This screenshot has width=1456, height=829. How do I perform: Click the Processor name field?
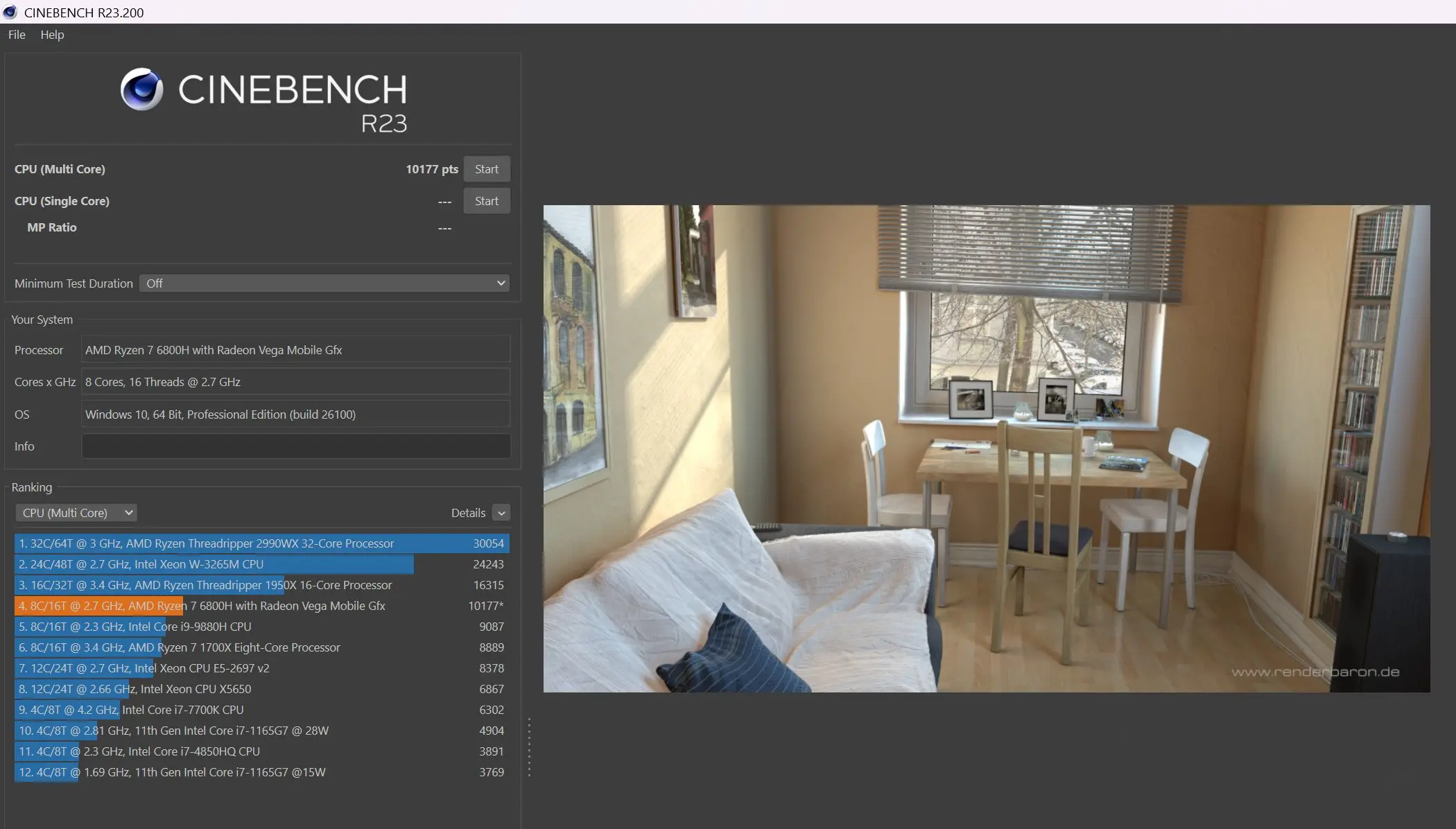pos(296,350)
